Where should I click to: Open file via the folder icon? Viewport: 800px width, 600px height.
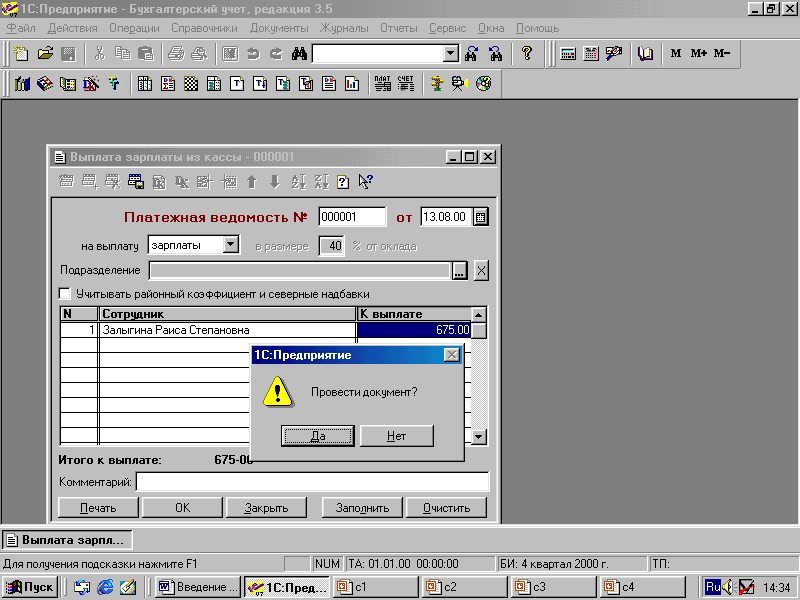(45, 53)
